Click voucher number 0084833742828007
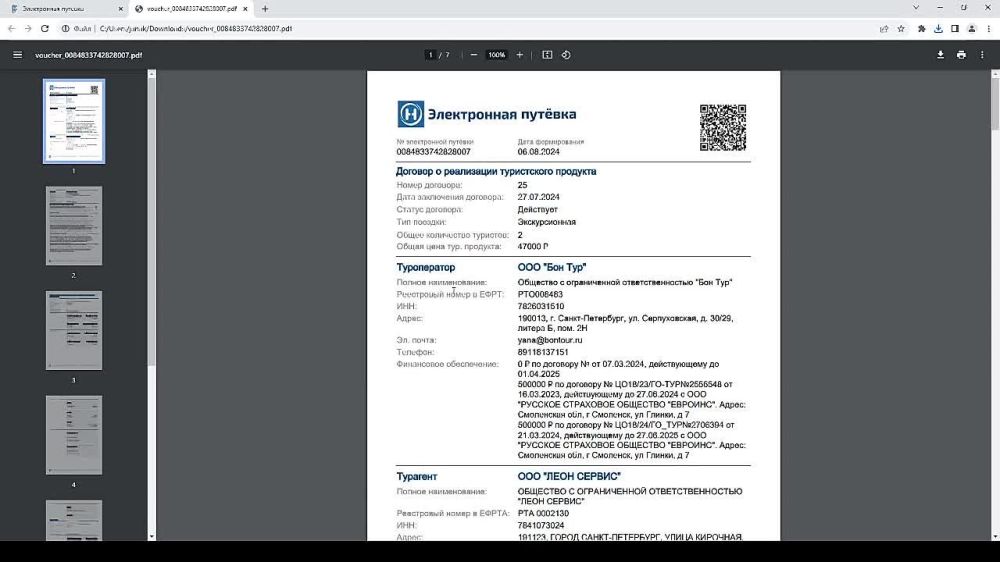Viewport: 1000px width, 562px height. [x=434, y=152]
